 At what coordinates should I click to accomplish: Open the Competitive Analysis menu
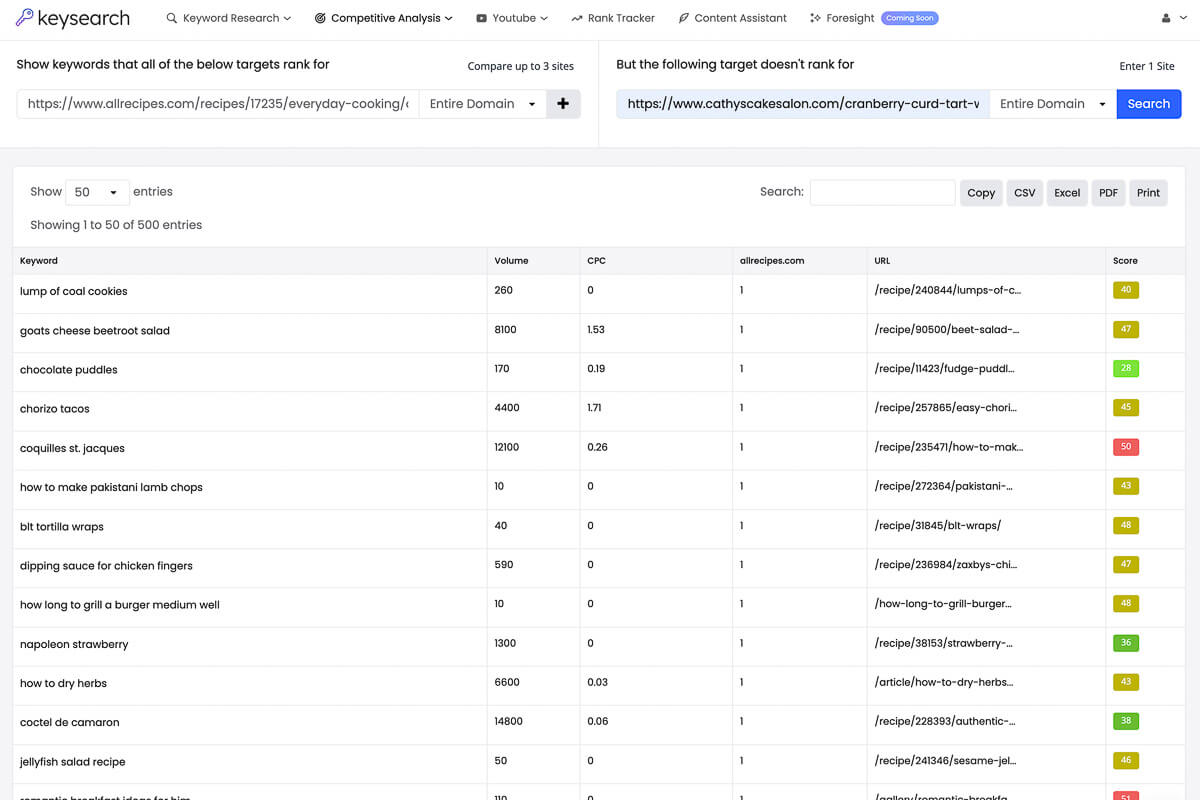tap(383, 18)
